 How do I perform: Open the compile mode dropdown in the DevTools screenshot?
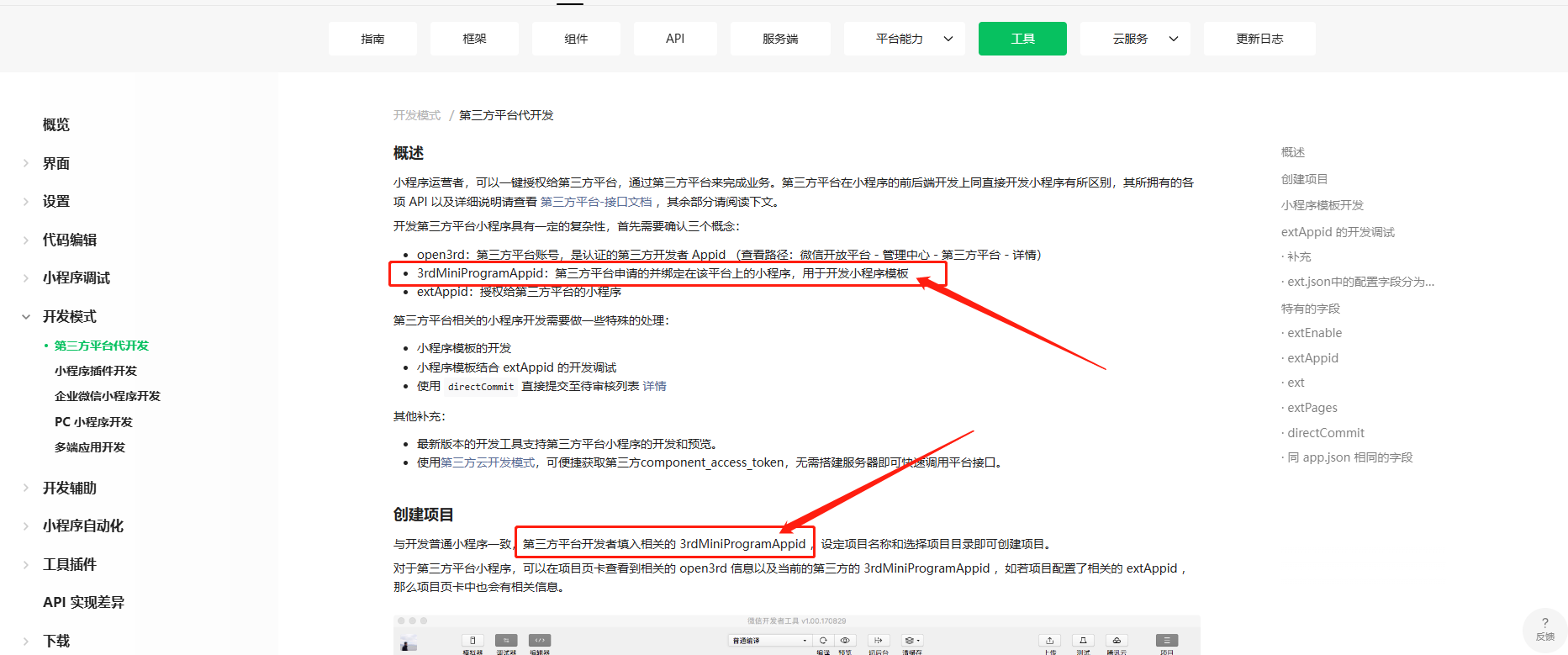click(x=769, y=640)
